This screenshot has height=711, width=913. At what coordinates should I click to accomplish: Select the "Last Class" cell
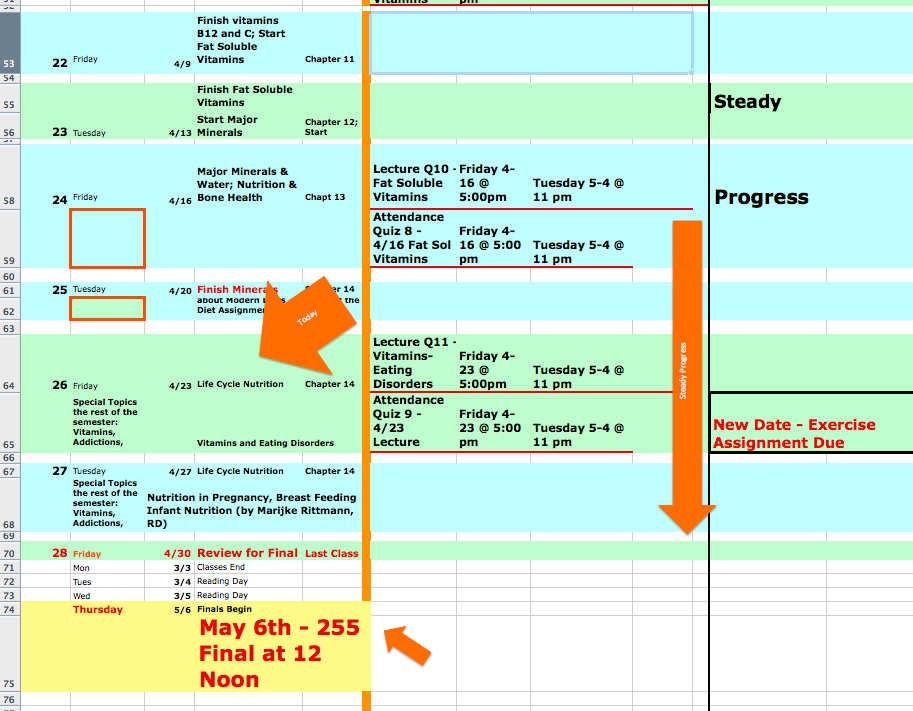[x=331, y=553]
